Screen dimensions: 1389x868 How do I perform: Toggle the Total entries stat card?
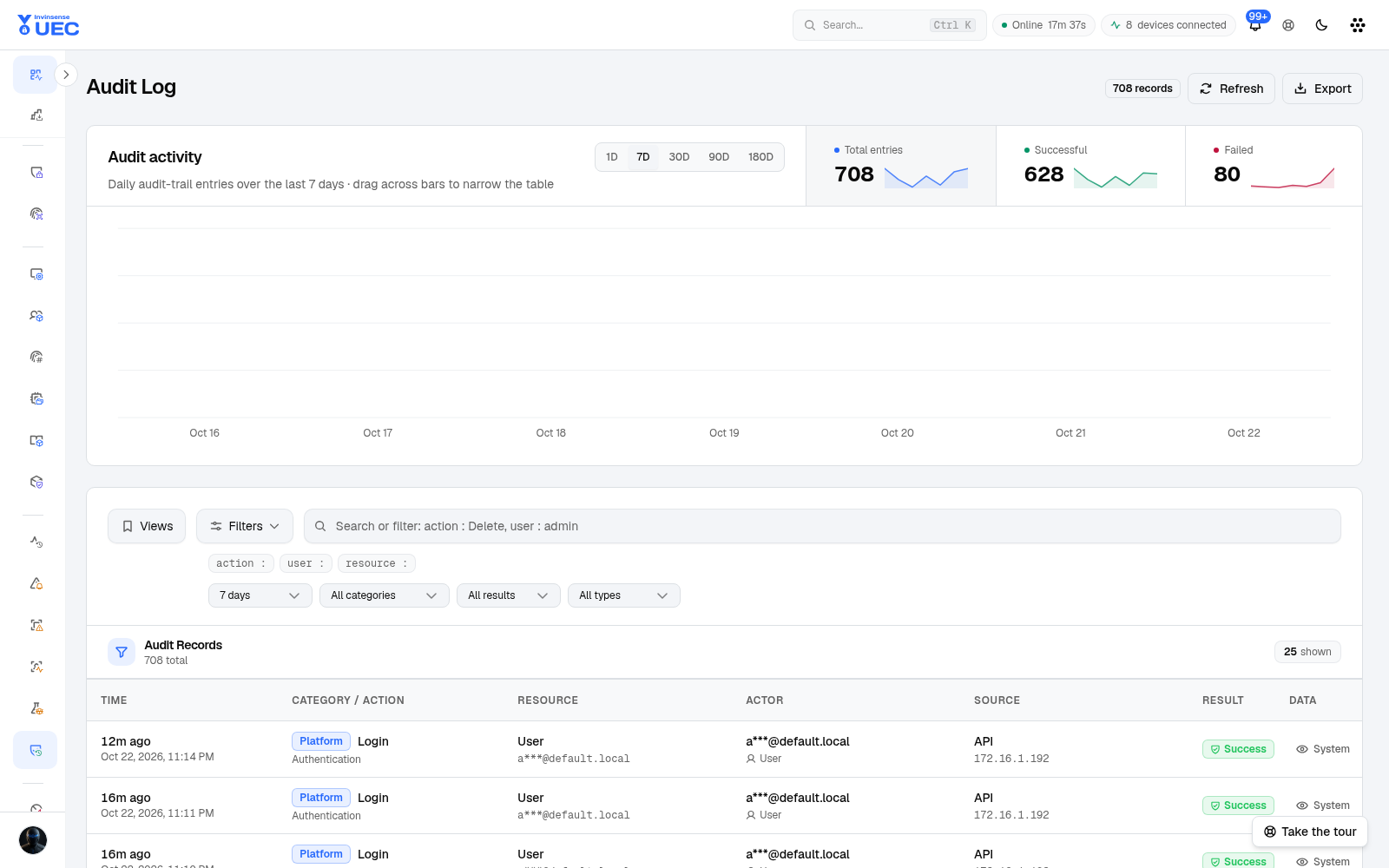(900, 166)
